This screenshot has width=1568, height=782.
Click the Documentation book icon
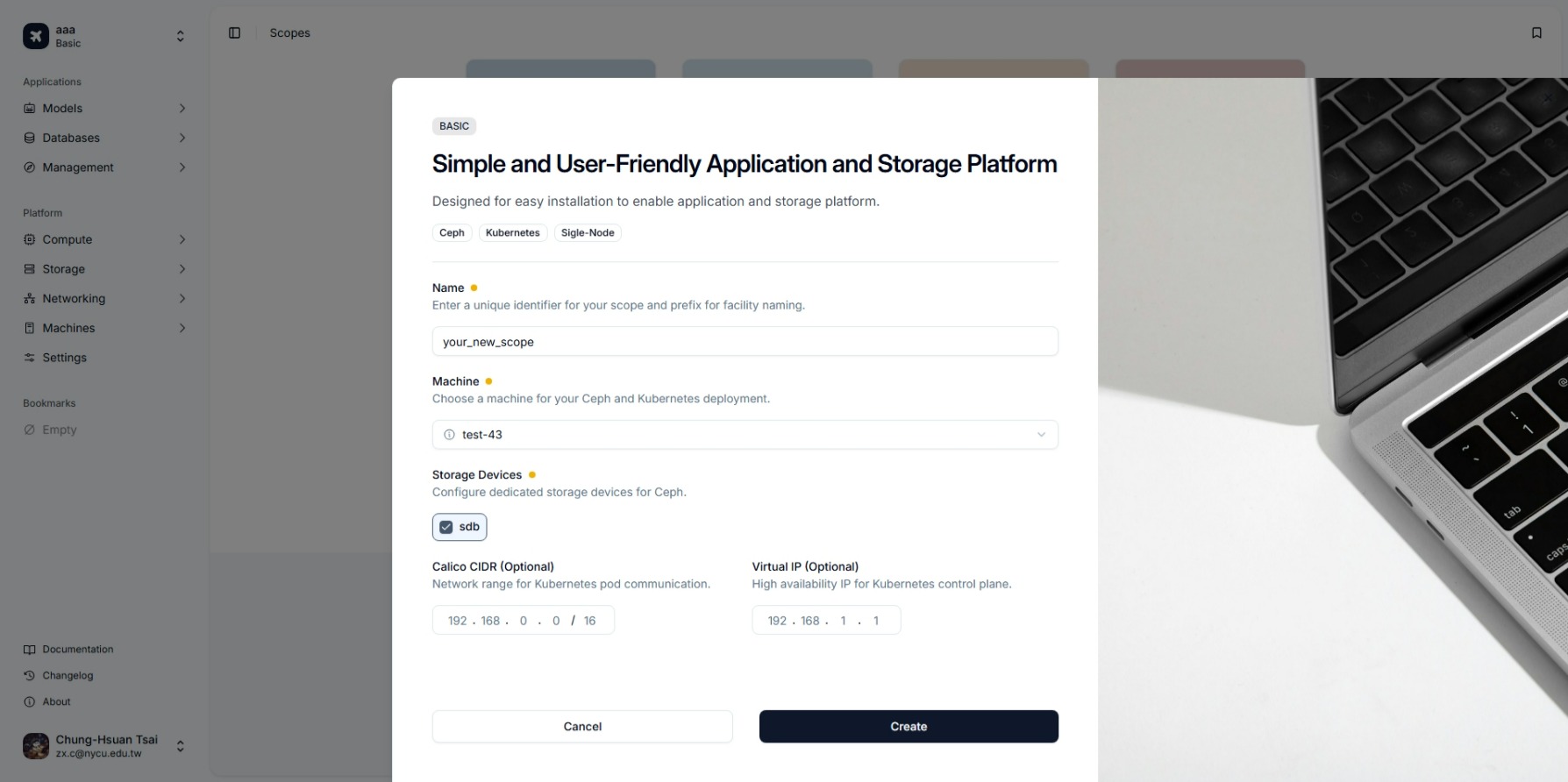[x=30, y=650]
